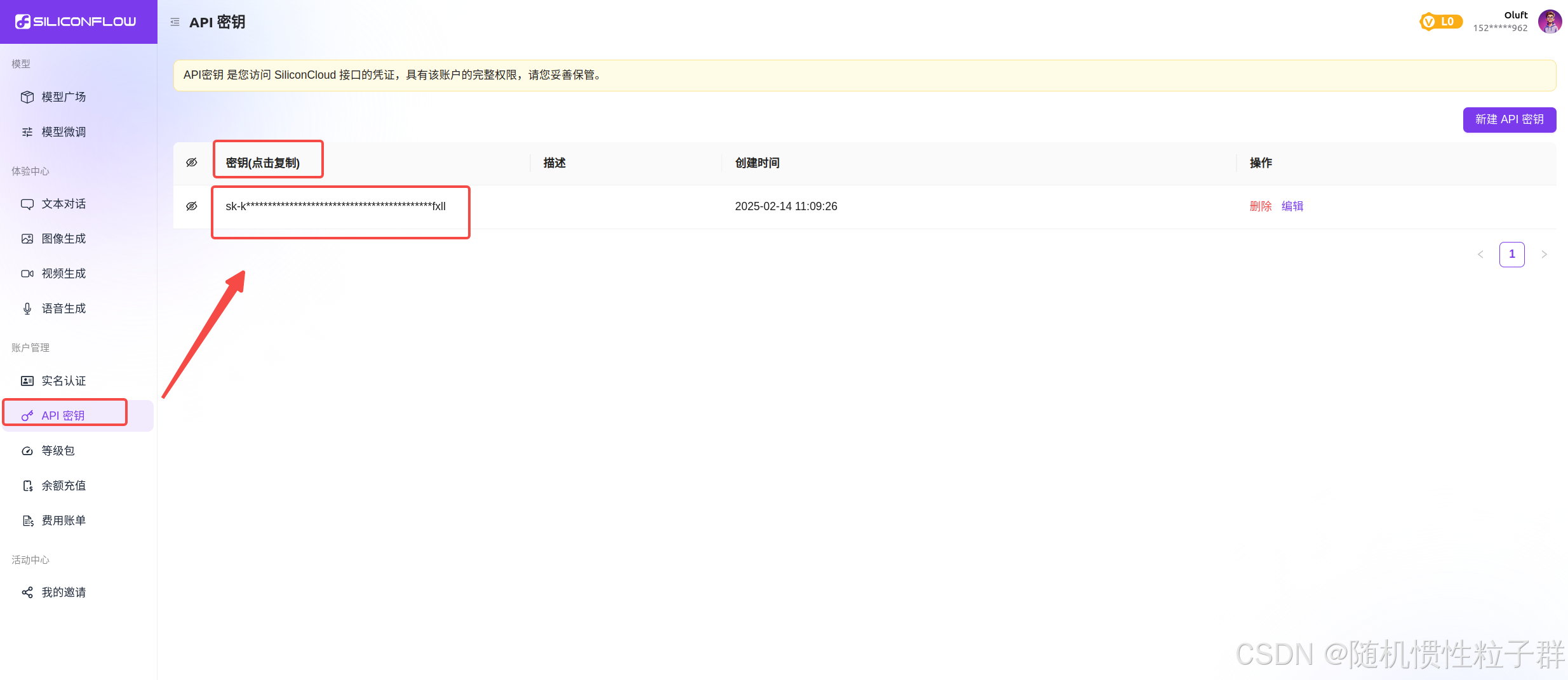The width and height of the screenshot is (1568, 680).
Task: Click the 活动中心 section label
Action: pos(30,560)
